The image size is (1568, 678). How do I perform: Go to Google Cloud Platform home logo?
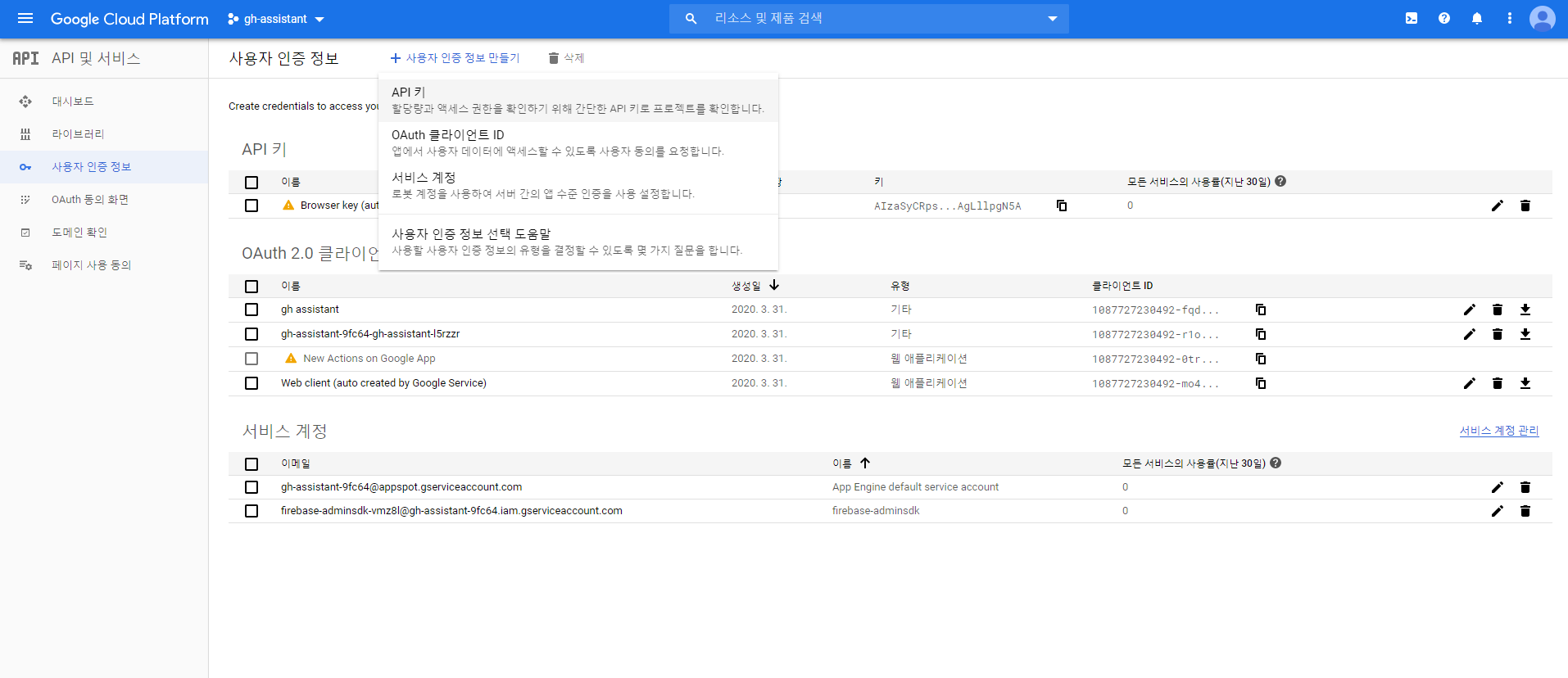click(x=129, y=19)
